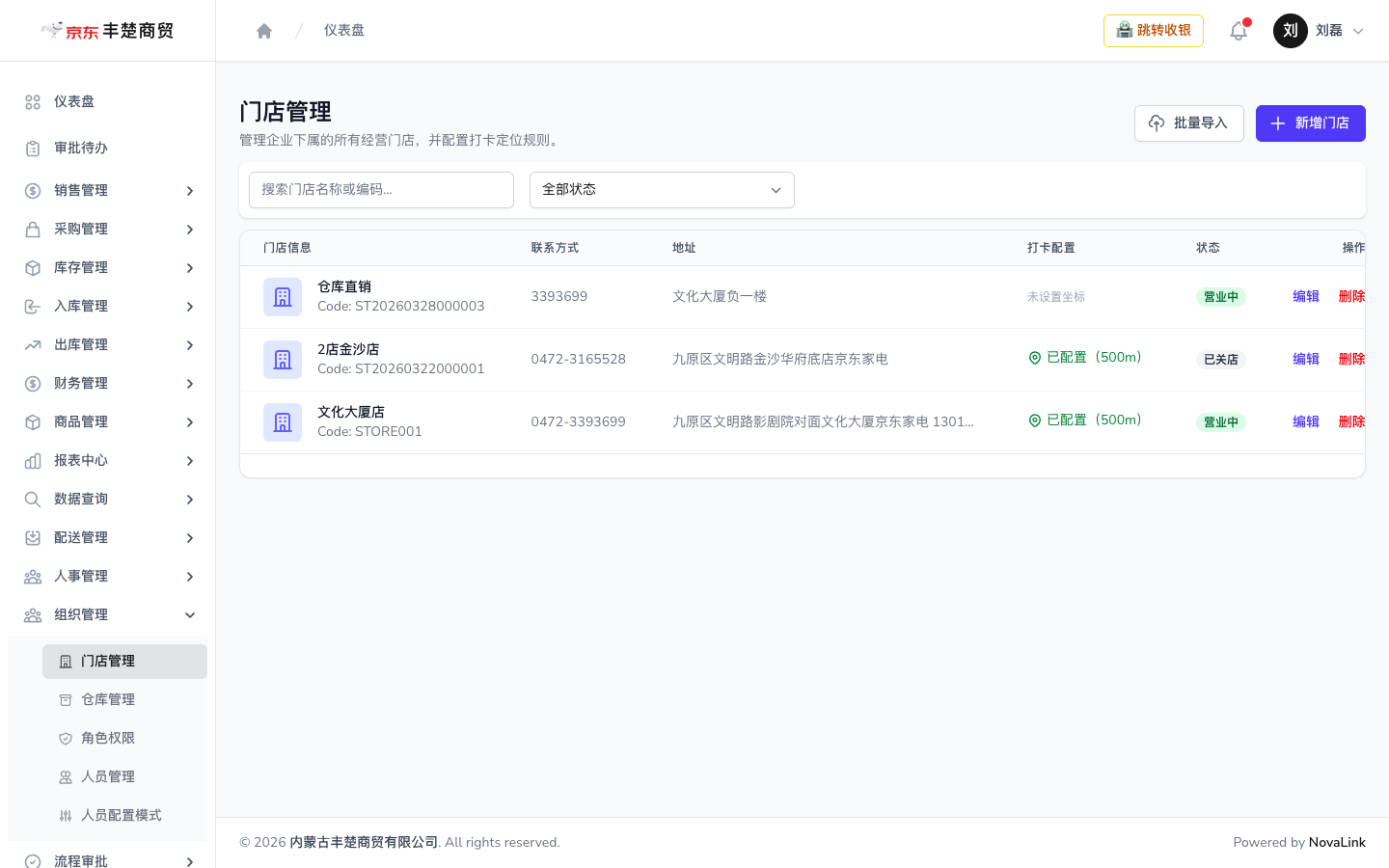Click the 数据查询 magnifier icon
The height and width of the screenshot is (868, 1389).
[x=33, y=500]
